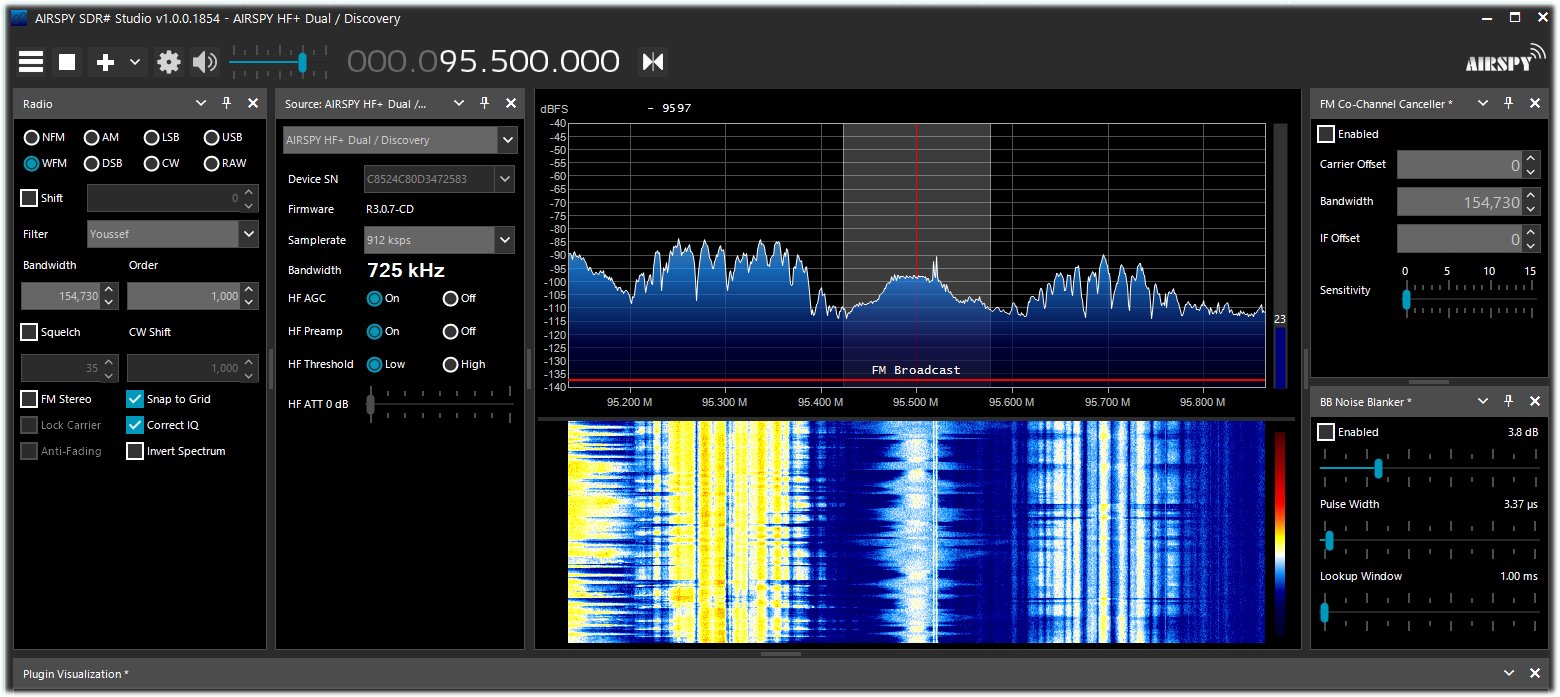1560x697 pixels.
Task: Open the Source panel options arrow
Action: [x=459, y=103]
